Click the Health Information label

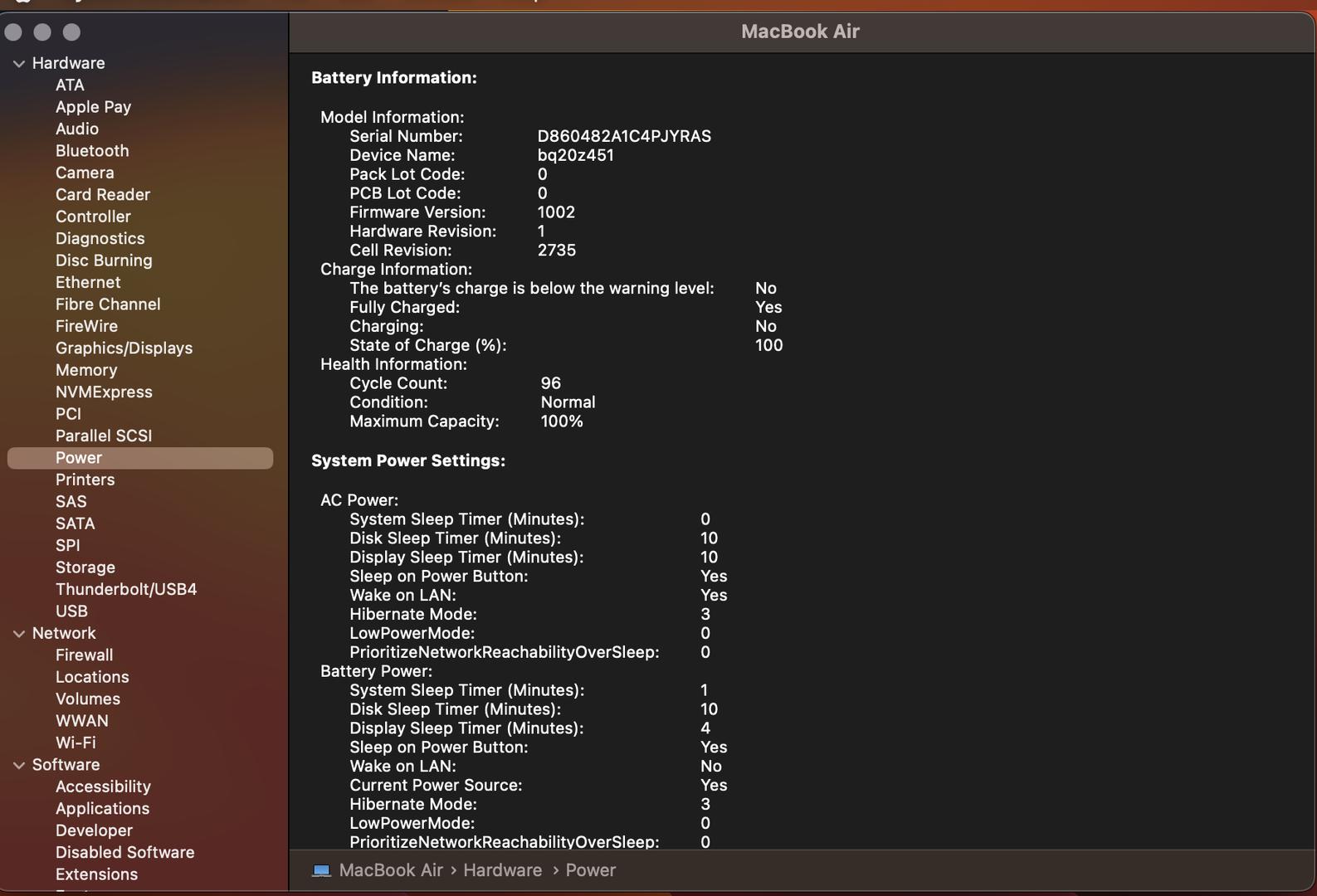pyautogui.click(x=393, y=364)
